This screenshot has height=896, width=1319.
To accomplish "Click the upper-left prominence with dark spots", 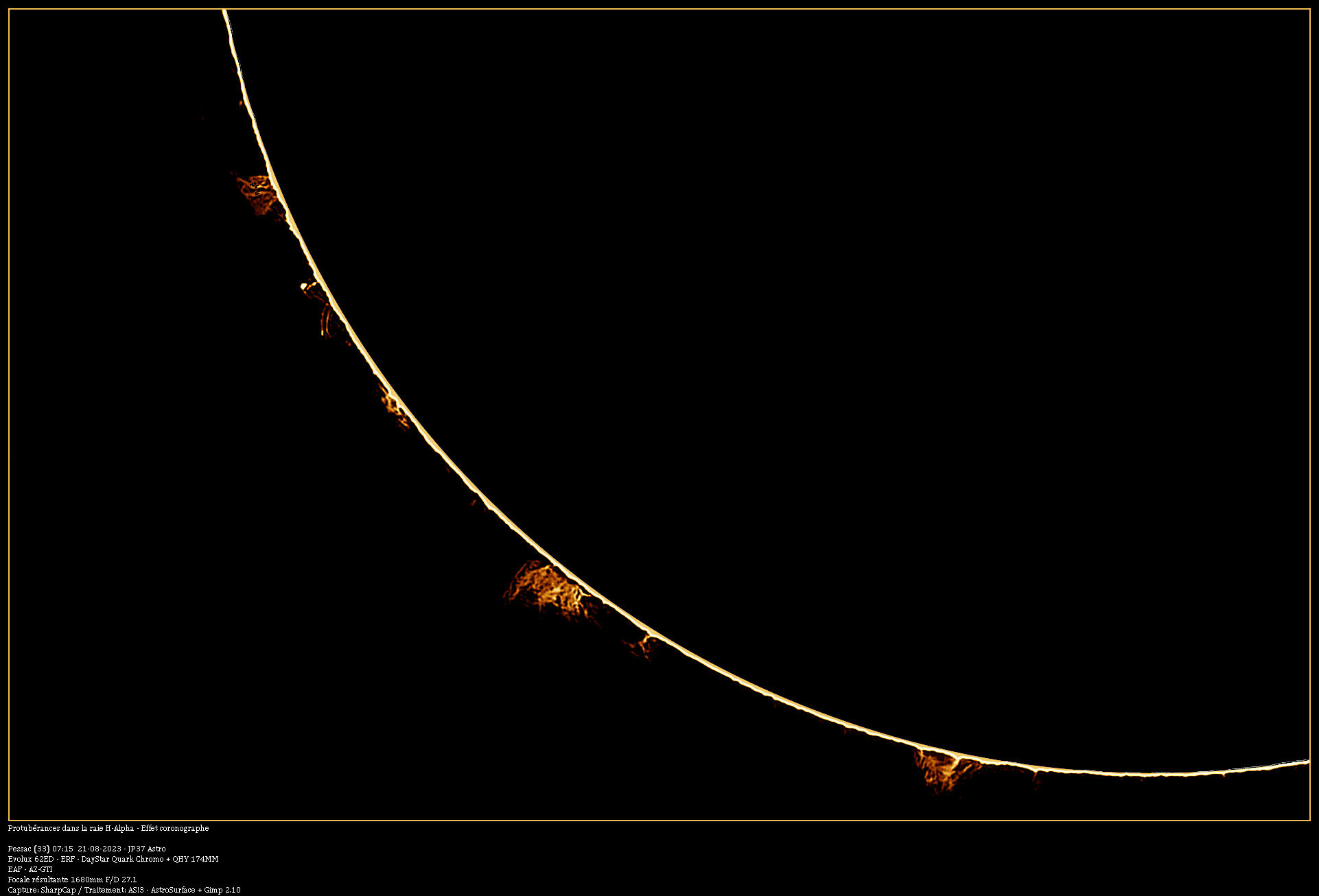I will point(258,193).
